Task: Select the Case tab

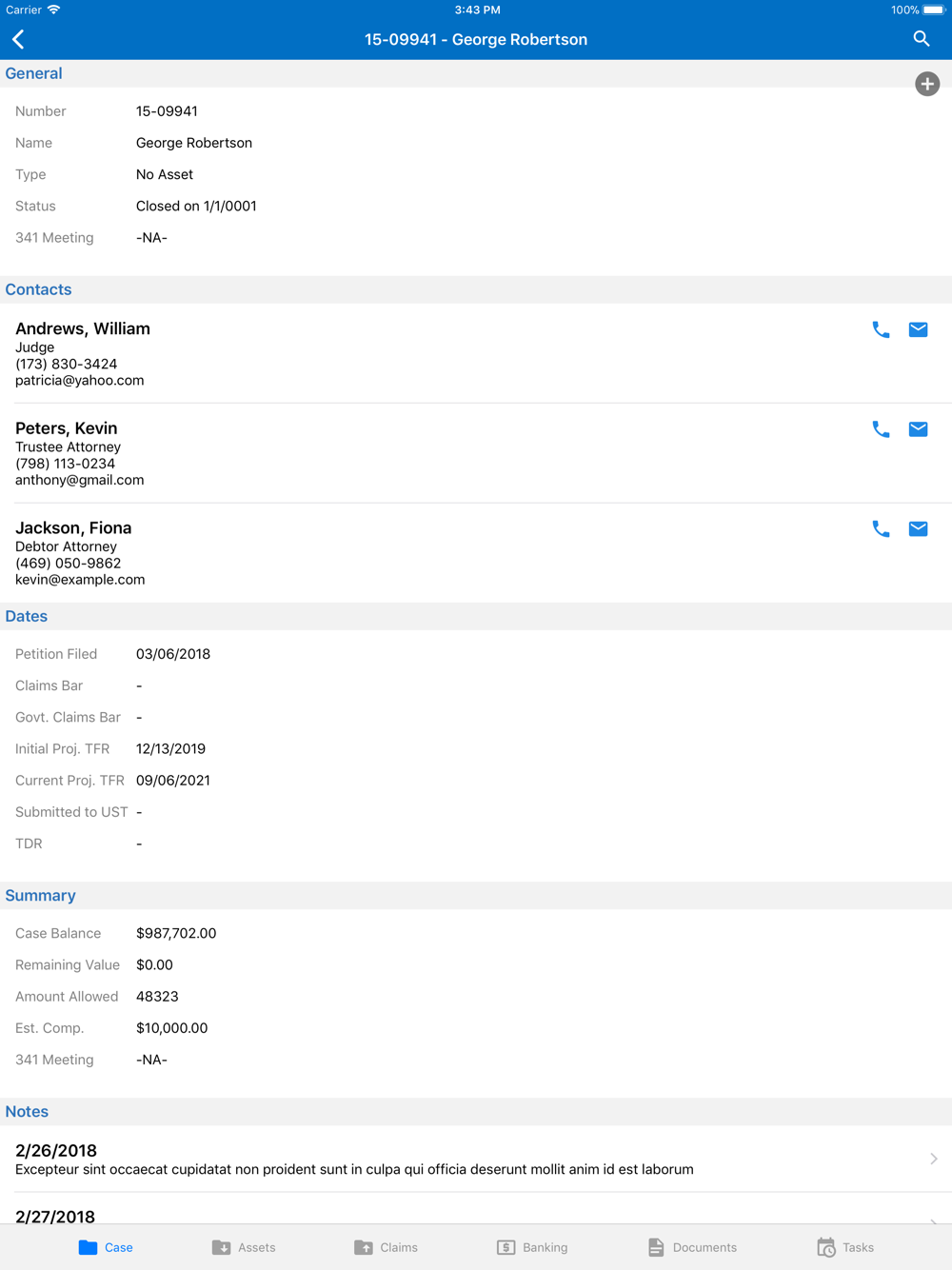Action: pos(106,1247)
